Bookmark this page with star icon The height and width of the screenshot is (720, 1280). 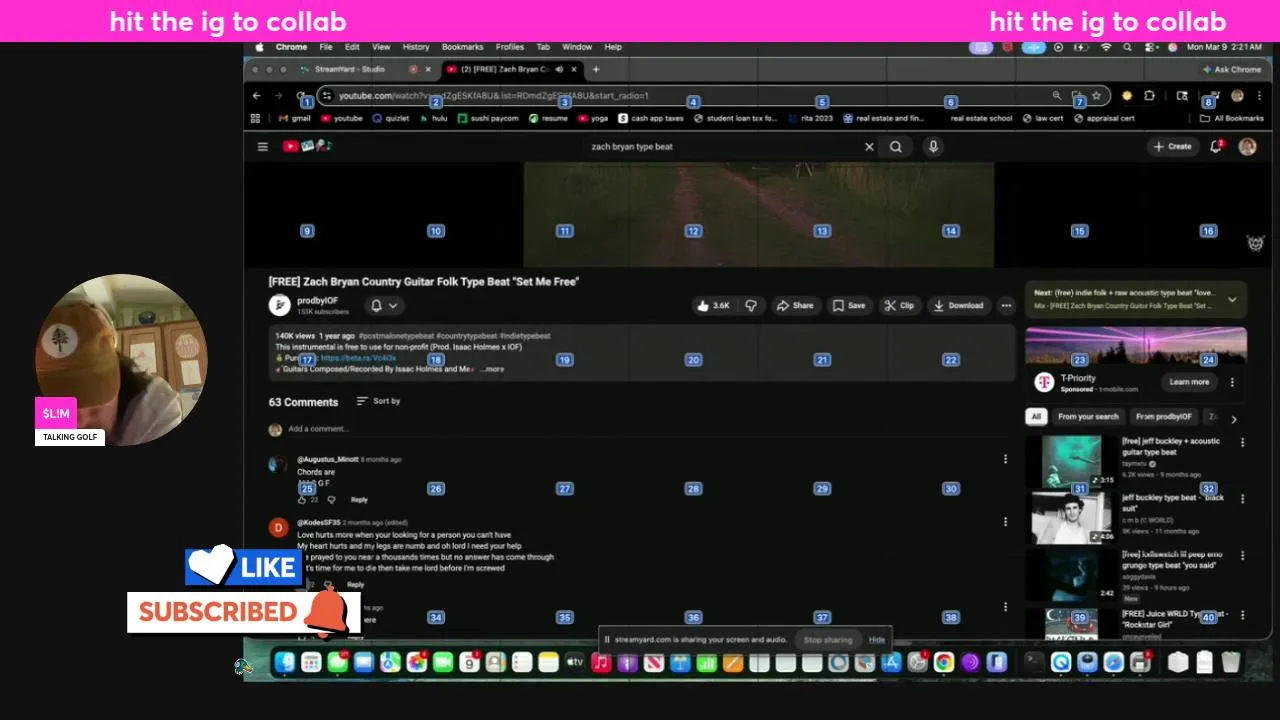[1097, 96]
